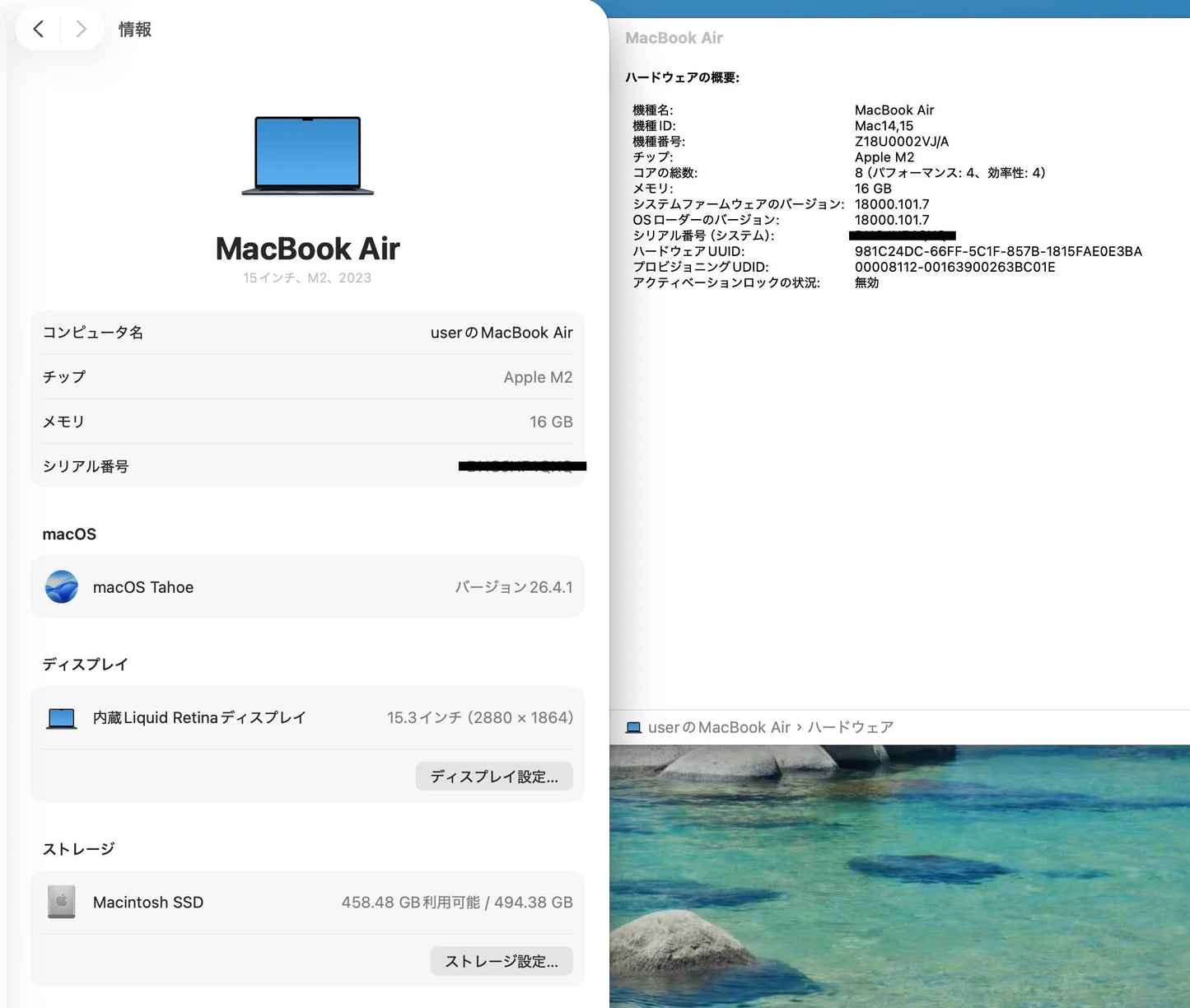
Task: Click the macOS Tahoe version row
Action: click(308, 587)
